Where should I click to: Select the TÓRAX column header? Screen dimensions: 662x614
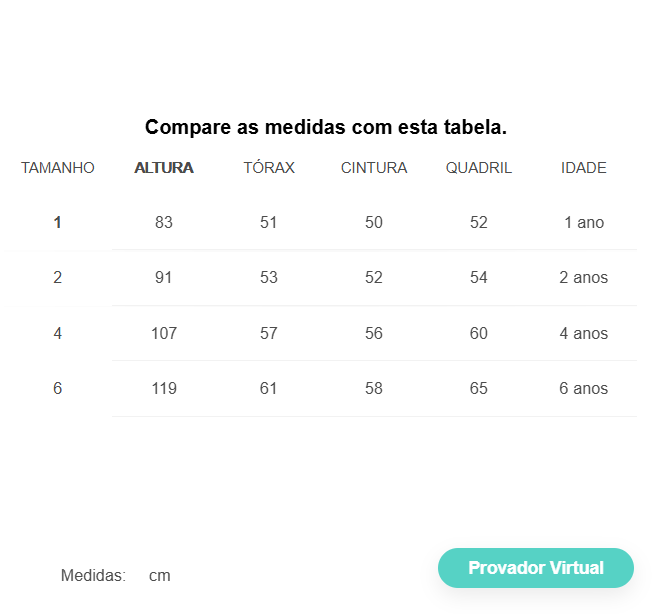[x=269, y=168]
